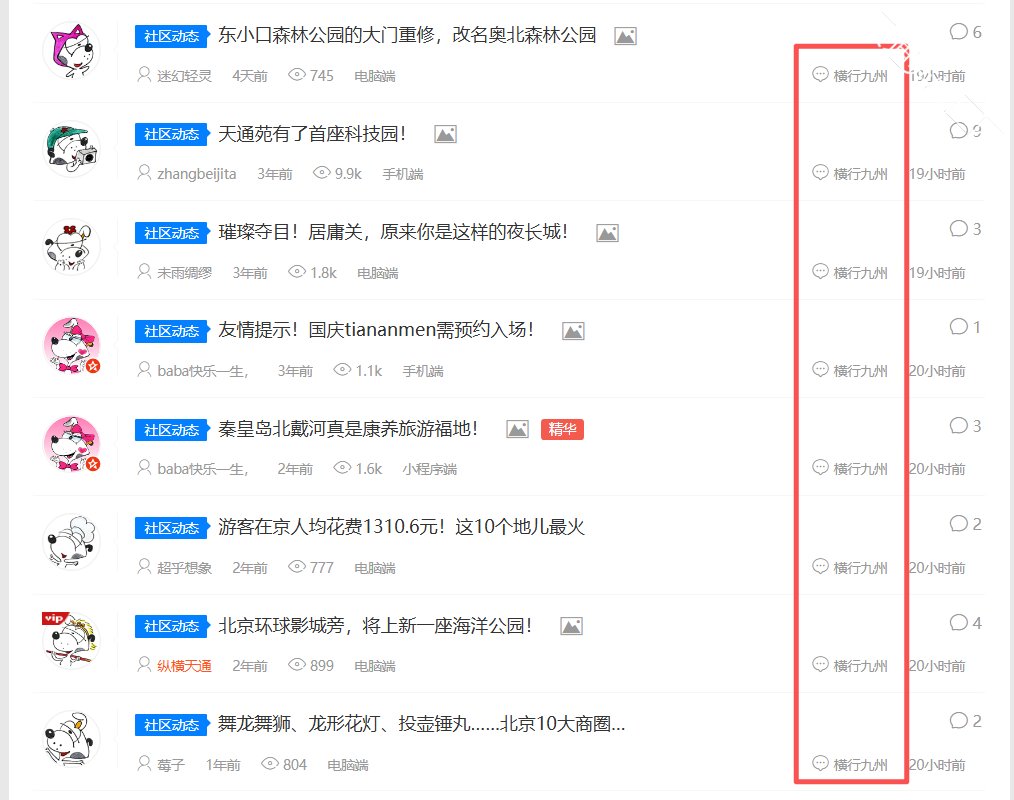Open post 游客在京人均花费1310.6元
The height and width of the screenshot is (800, 1014).
401,527
